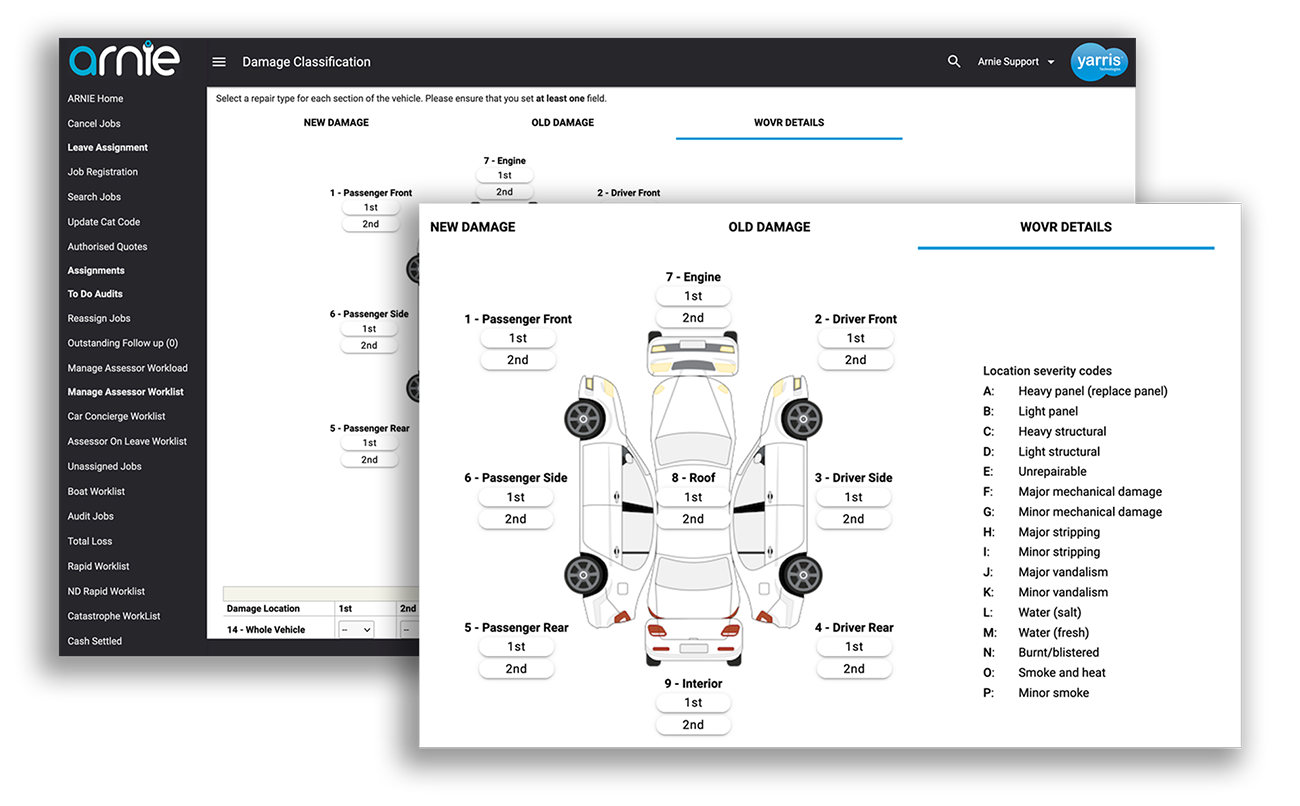Open ARNIE Home from the sidebar
Screen dimensions: 1300x806
tap(95, 98)
